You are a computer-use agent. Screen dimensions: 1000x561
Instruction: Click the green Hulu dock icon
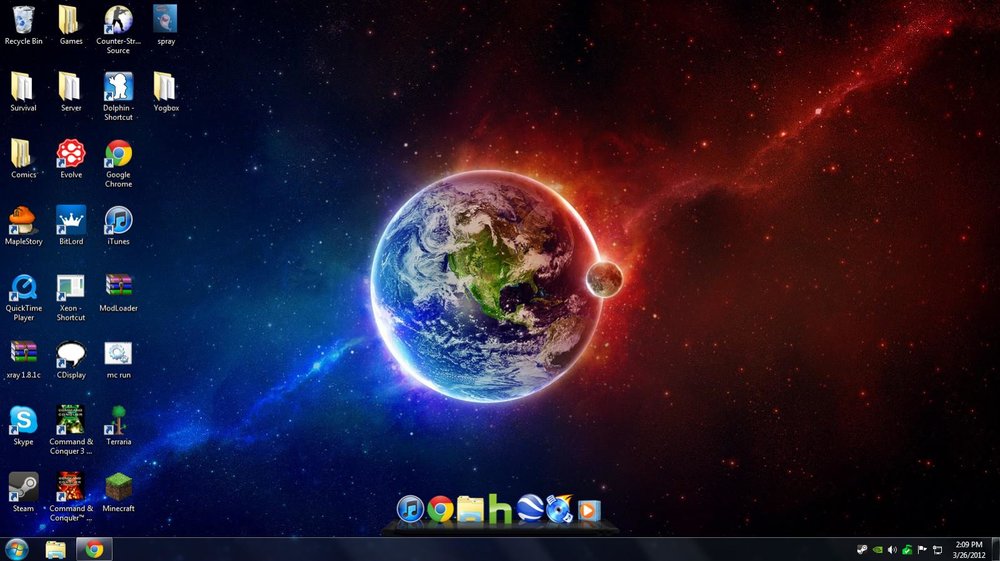pos(500,508)
